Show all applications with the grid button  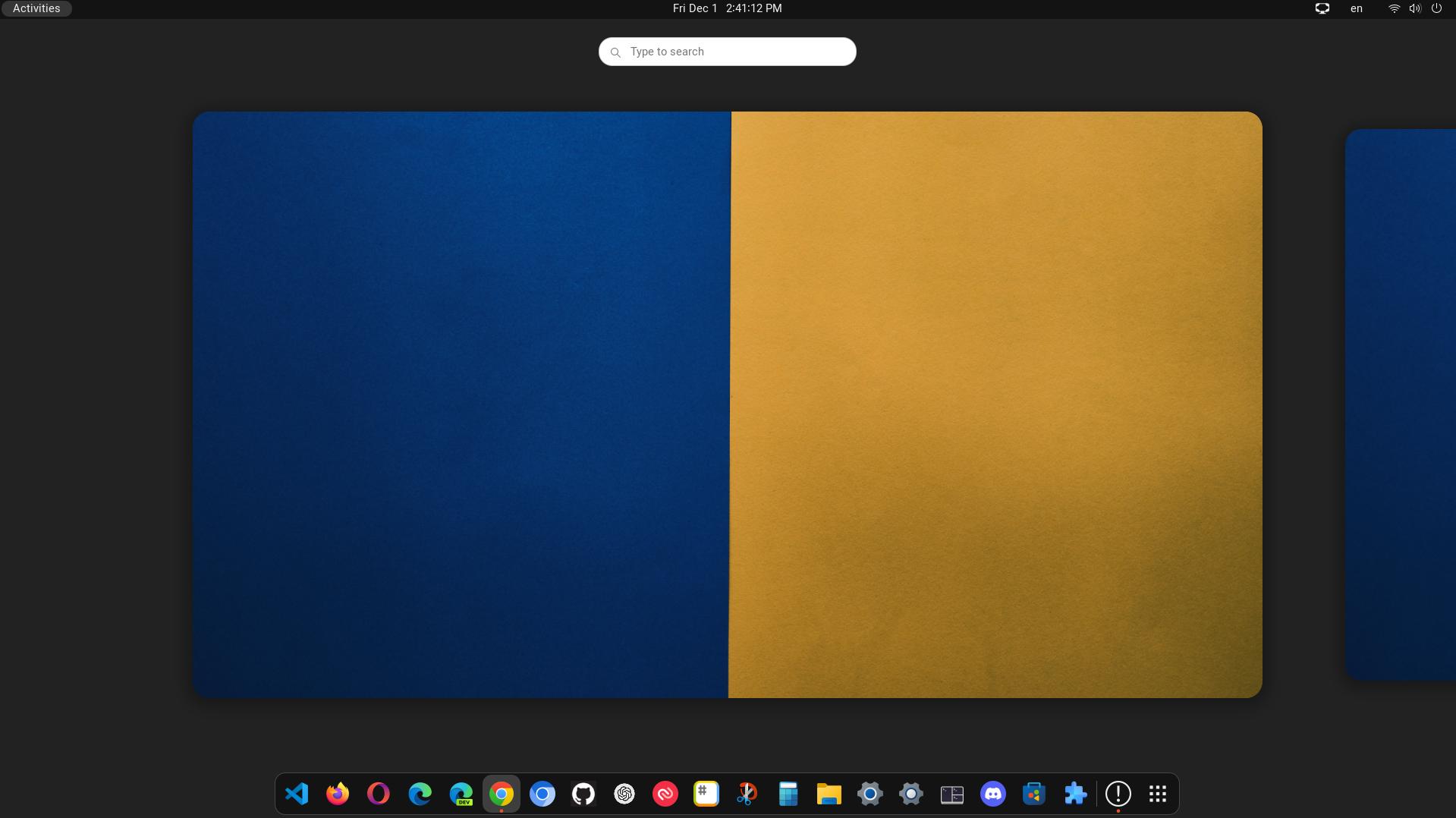coord(1157,794)
